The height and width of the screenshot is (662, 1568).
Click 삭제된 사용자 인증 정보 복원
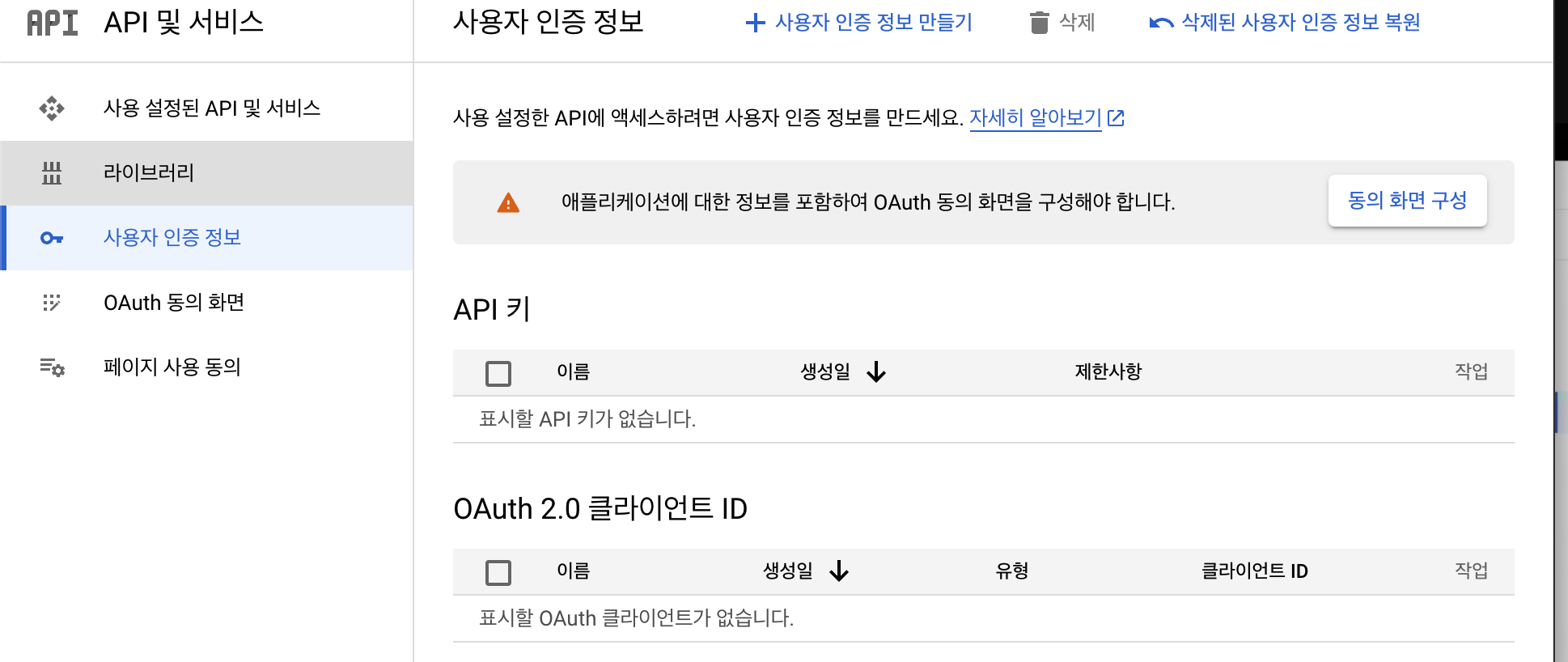point(1285,23)
